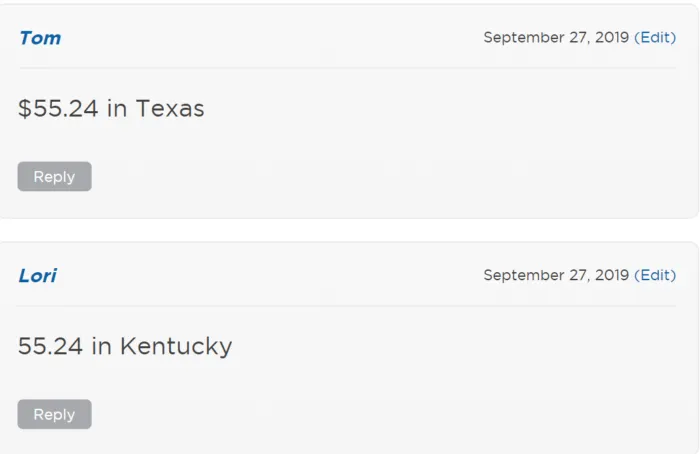The image size is (700, 454).
Task: Click 'September 27, 2019' beside Tom's Edit link
Action: click(x=555, y=37)
